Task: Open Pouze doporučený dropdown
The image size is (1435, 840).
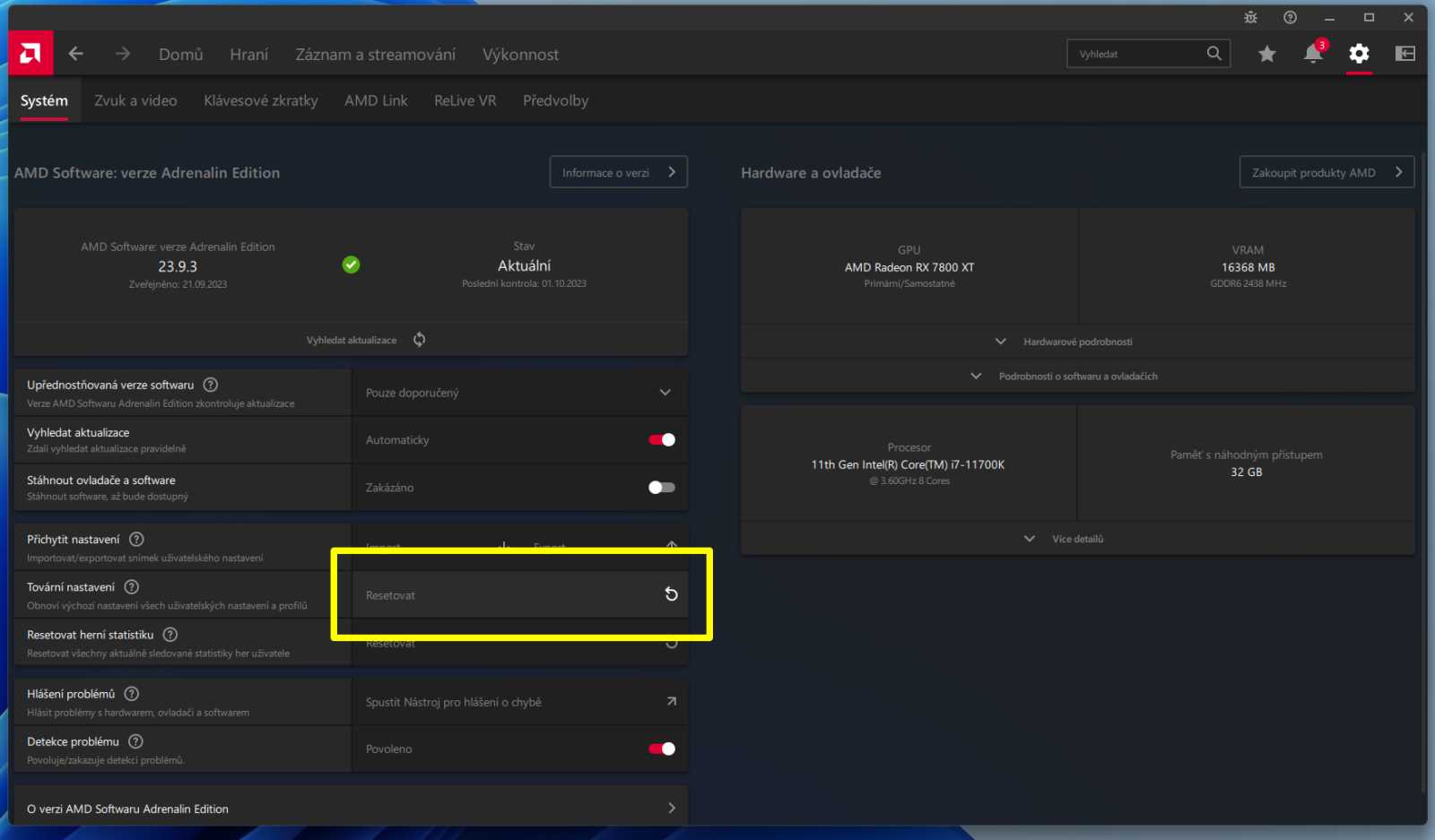Action: point(519,393)
